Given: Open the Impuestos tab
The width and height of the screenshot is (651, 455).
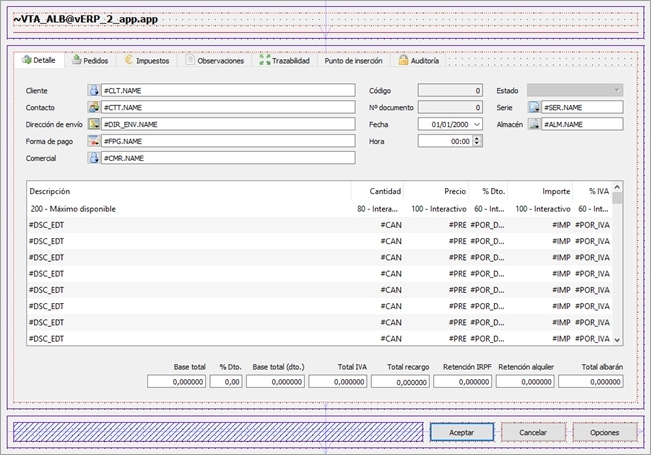Looking at the screenshot, I should click(145, 61).
